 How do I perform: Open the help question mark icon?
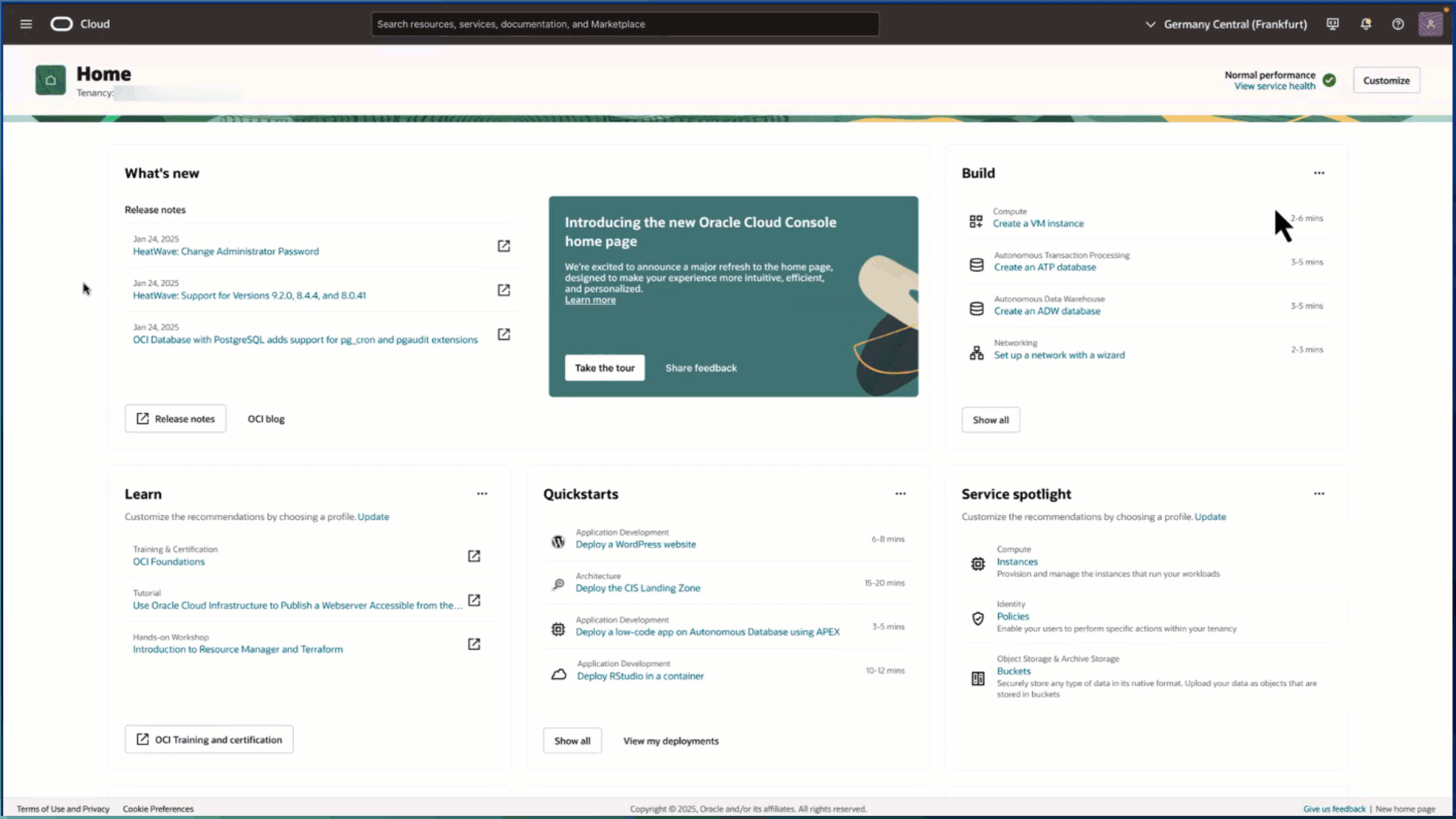1398,24
